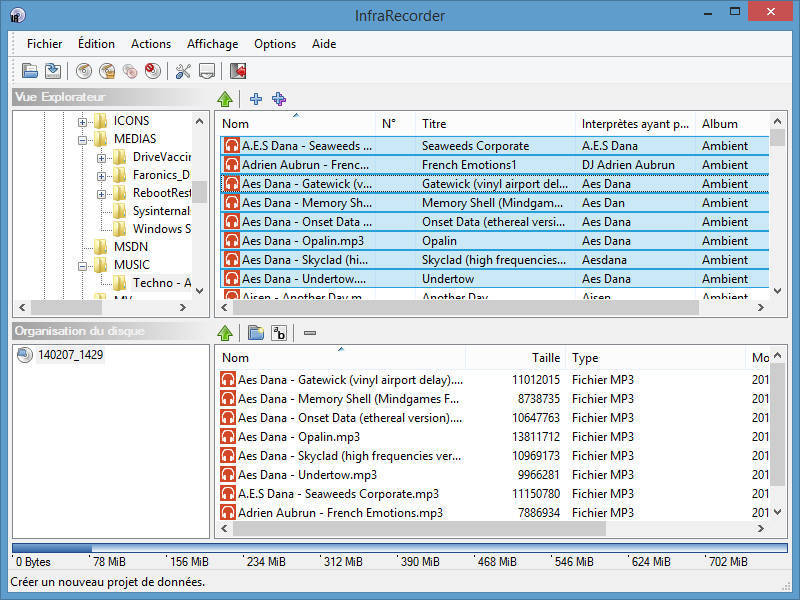Click the explorer file list horizontal scrollbar
This screenshot has width=800, height=600.
pyautogui.click(x=465, y=308)
